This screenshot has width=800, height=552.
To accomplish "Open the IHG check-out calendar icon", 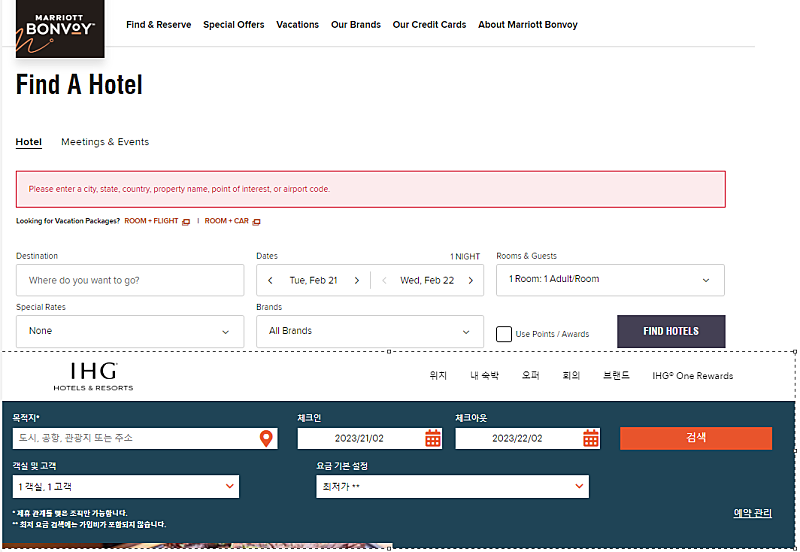I will 591,438.
